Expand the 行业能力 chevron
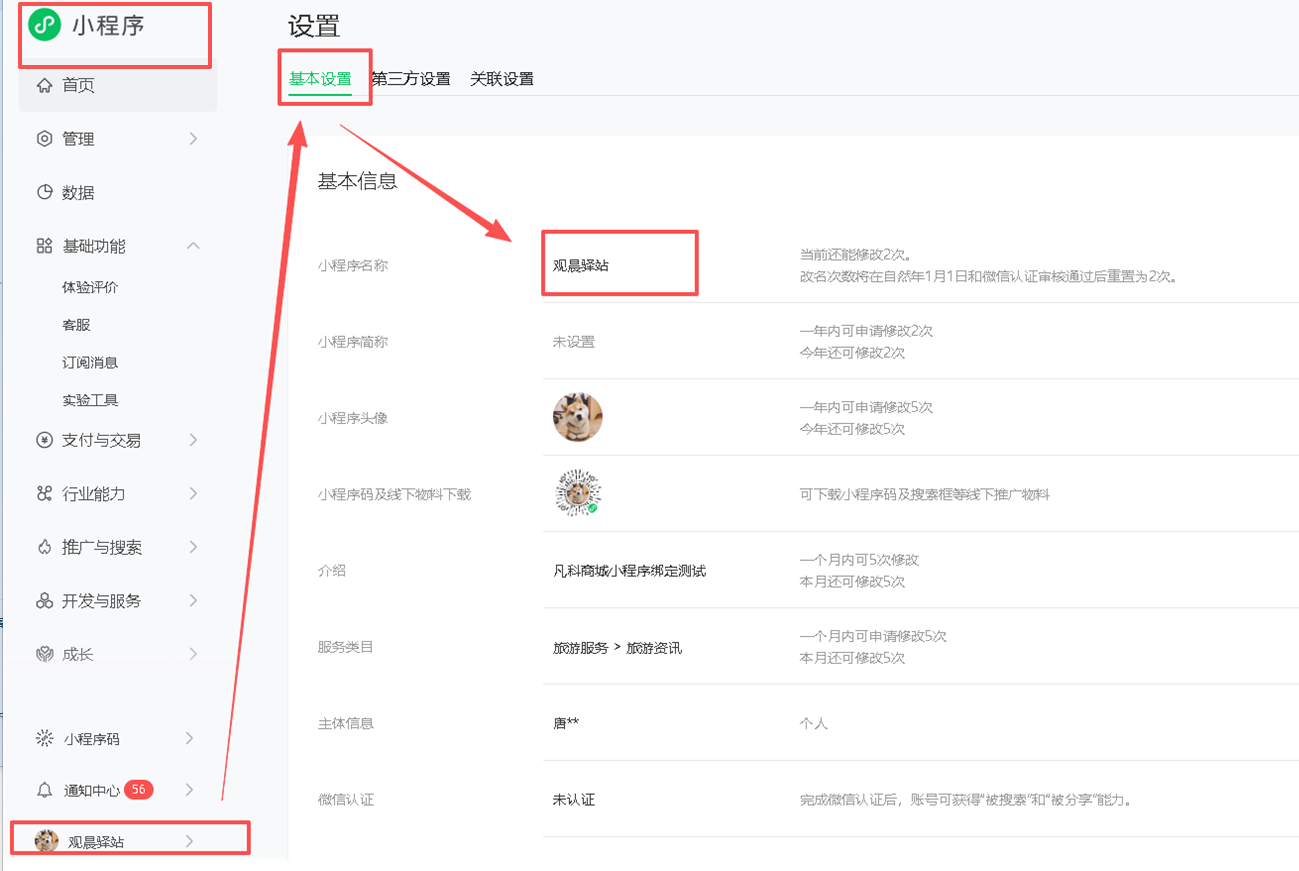Viewport: 1299px width, 871px height. point(193,494)
